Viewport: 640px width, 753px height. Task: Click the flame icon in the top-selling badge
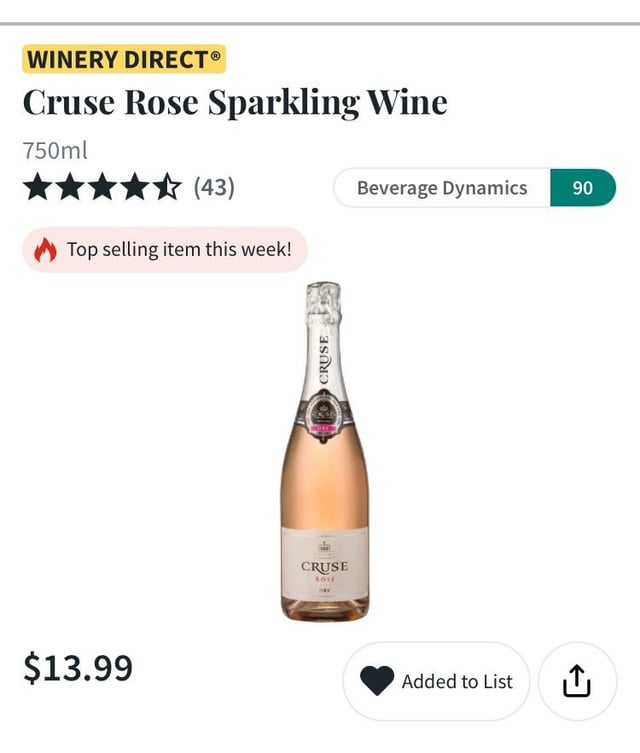tap(46, 250)
